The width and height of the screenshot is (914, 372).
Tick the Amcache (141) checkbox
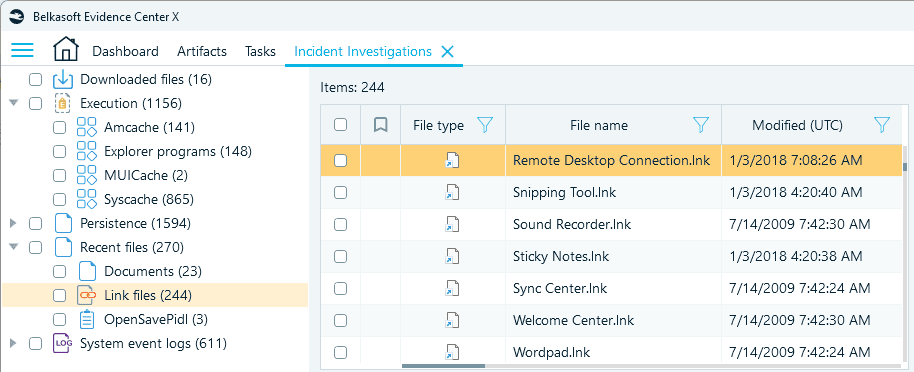click(x=59, y=128)
